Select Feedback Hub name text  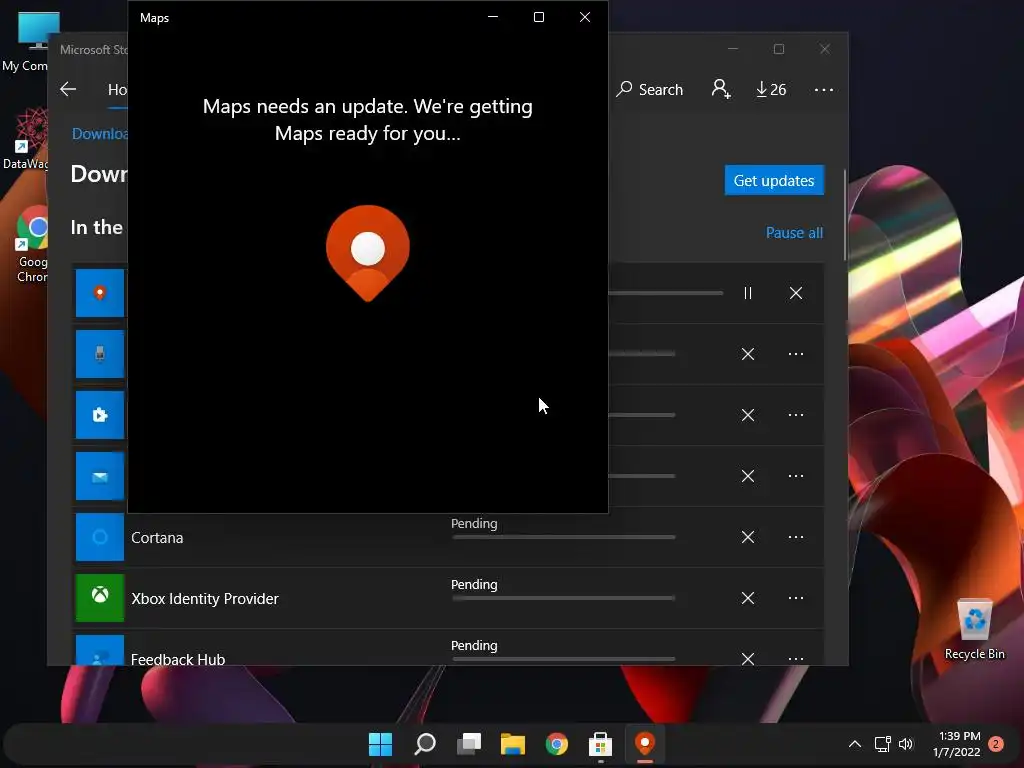point(178,659)
